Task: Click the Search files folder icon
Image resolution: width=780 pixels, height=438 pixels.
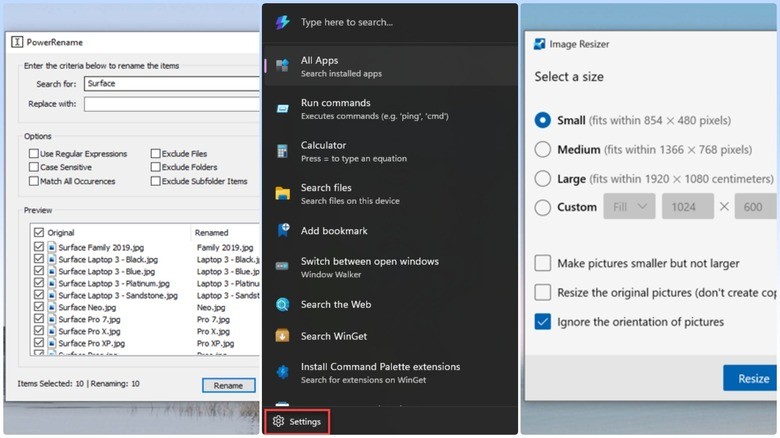Action: 283,193
